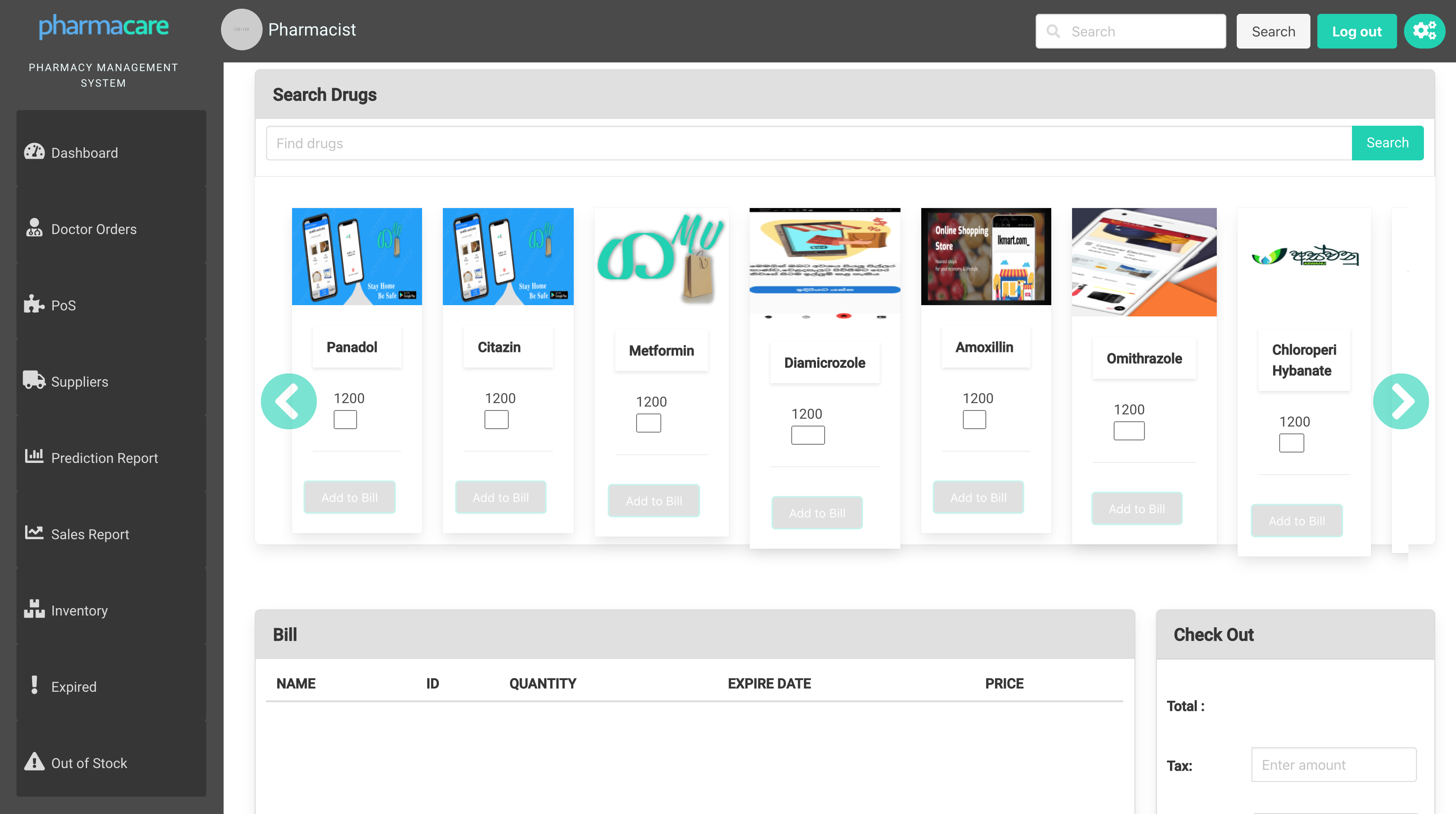Click the Amoxillin quantity box
Viewport: 1456px width, 814px height.
coord(974,420)
